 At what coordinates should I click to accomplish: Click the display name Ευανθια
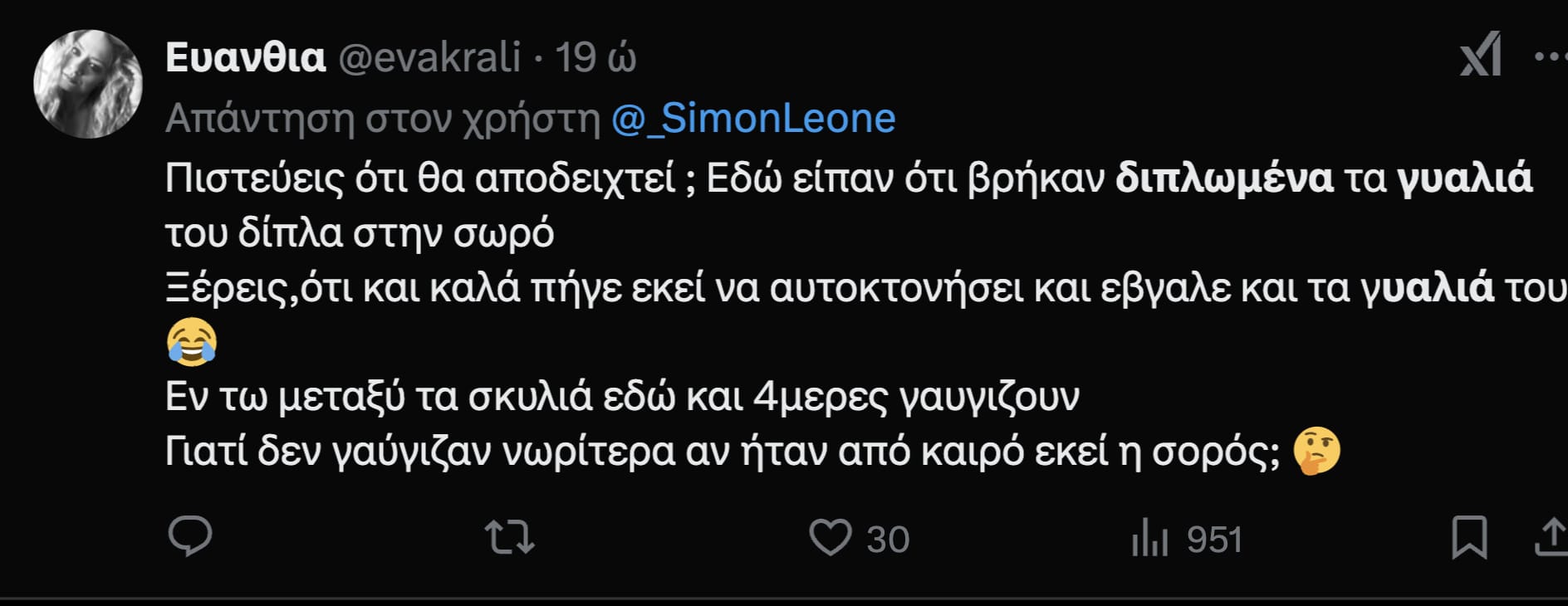[246, 57]
